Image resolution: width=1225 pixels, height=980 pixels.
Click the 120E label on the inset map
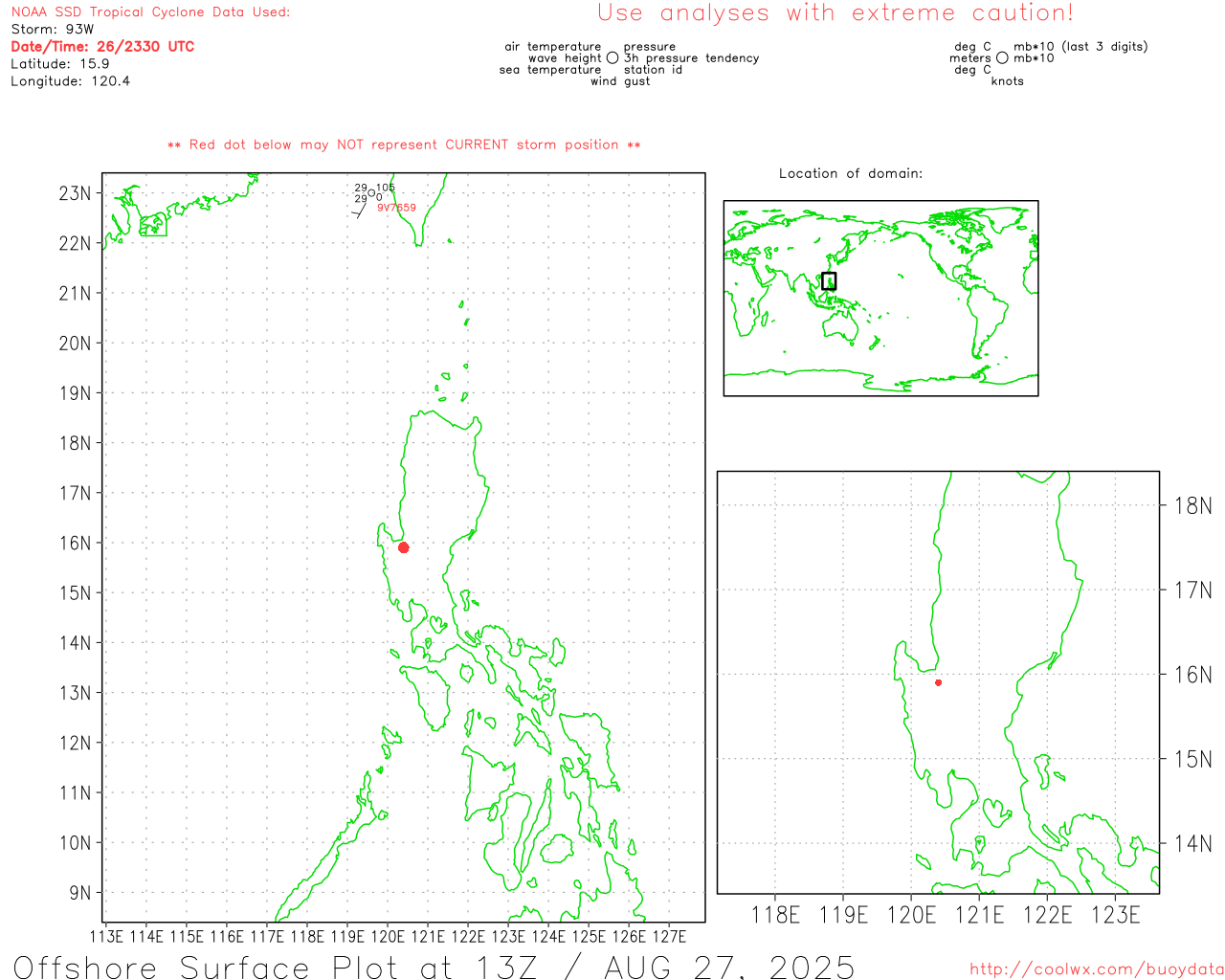[x=912, y=915]
